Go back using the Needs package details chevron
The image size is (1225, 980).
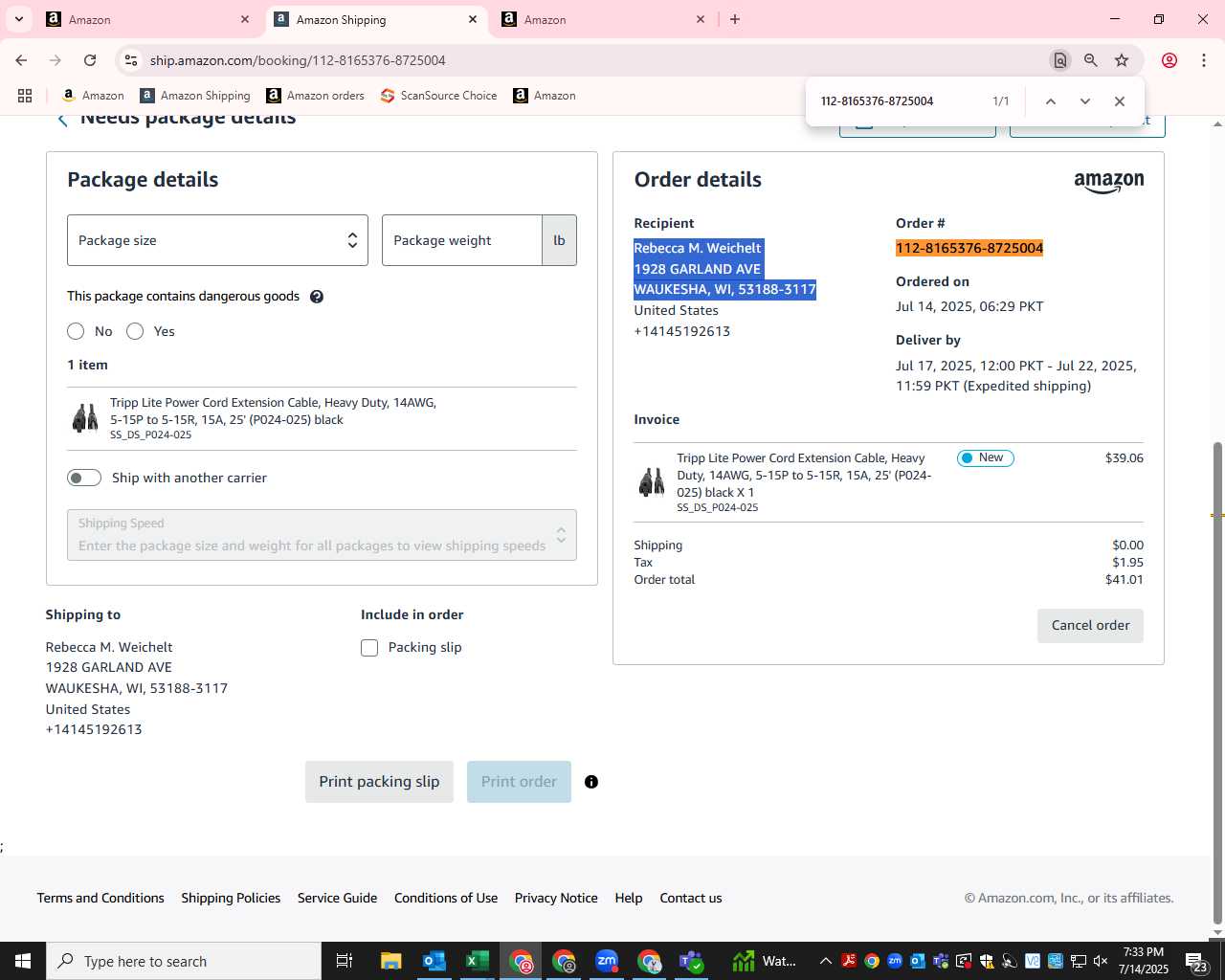tap(63, 120)
